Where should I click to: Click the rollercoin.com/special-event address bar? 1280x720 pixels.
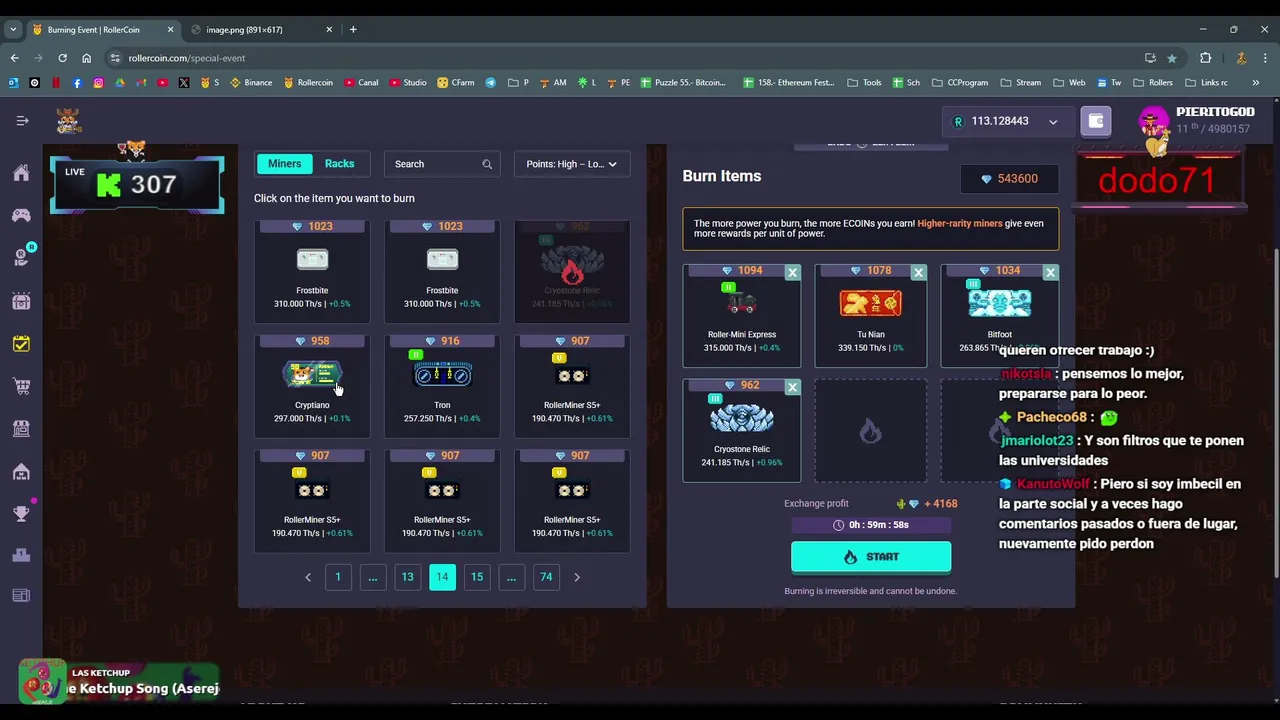coord(630,58)
